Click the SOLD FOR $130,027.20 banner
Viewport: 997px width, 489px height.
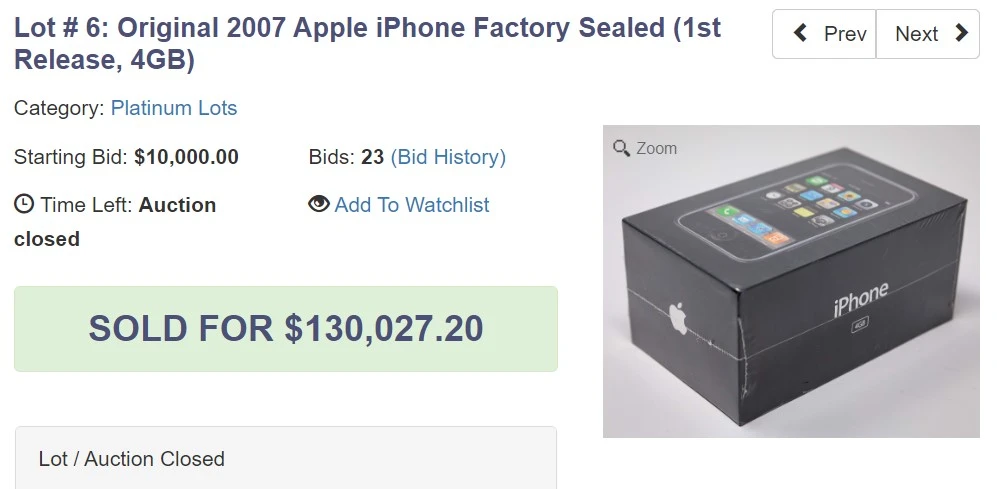(x=286, y=329)
